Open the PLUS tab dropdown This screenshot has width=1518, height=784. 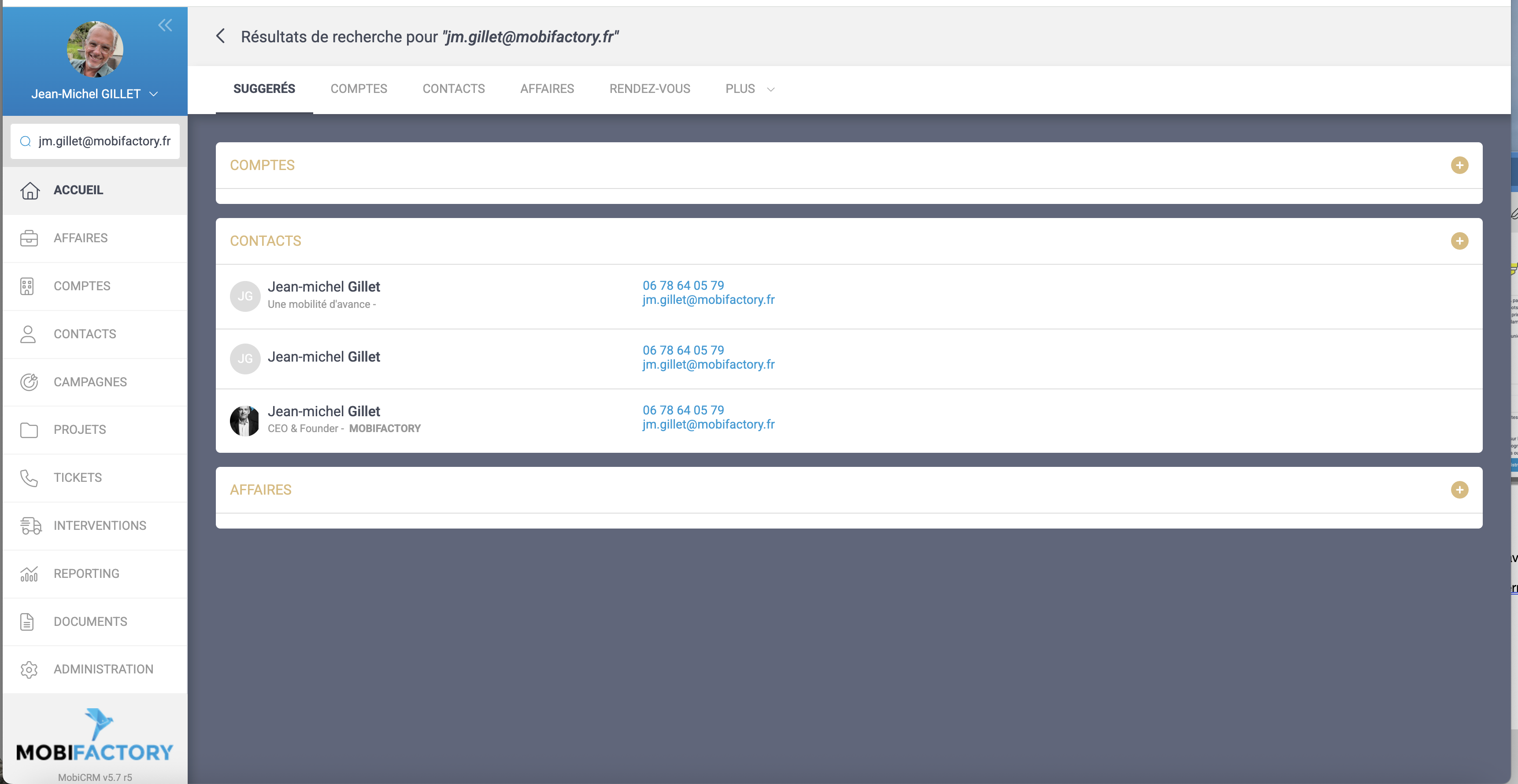pyautogui.click(x=750, y=89)
